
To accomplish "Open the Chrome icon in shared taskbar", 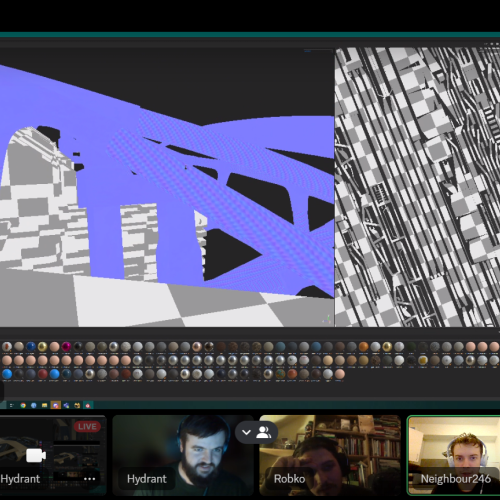I will pyautogui.click(x=23, y=405).
